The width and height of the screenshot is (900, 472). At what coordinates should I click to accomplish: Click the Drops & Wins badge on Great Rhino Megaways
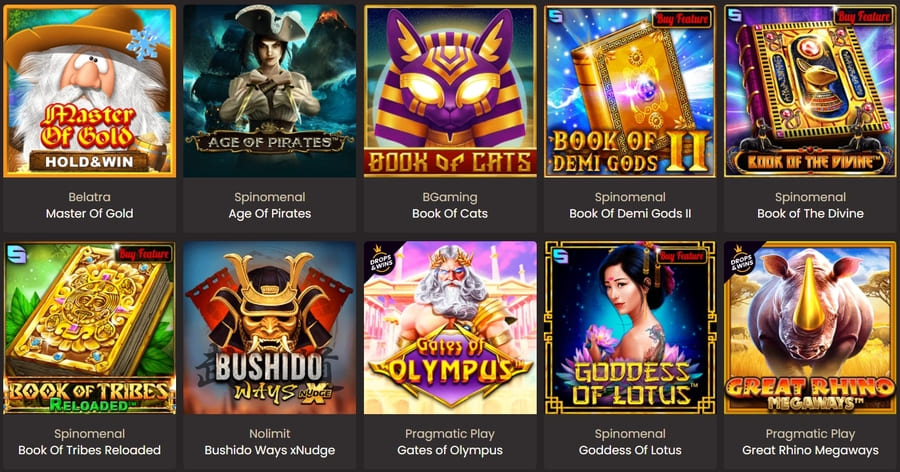tap(741, 260)
